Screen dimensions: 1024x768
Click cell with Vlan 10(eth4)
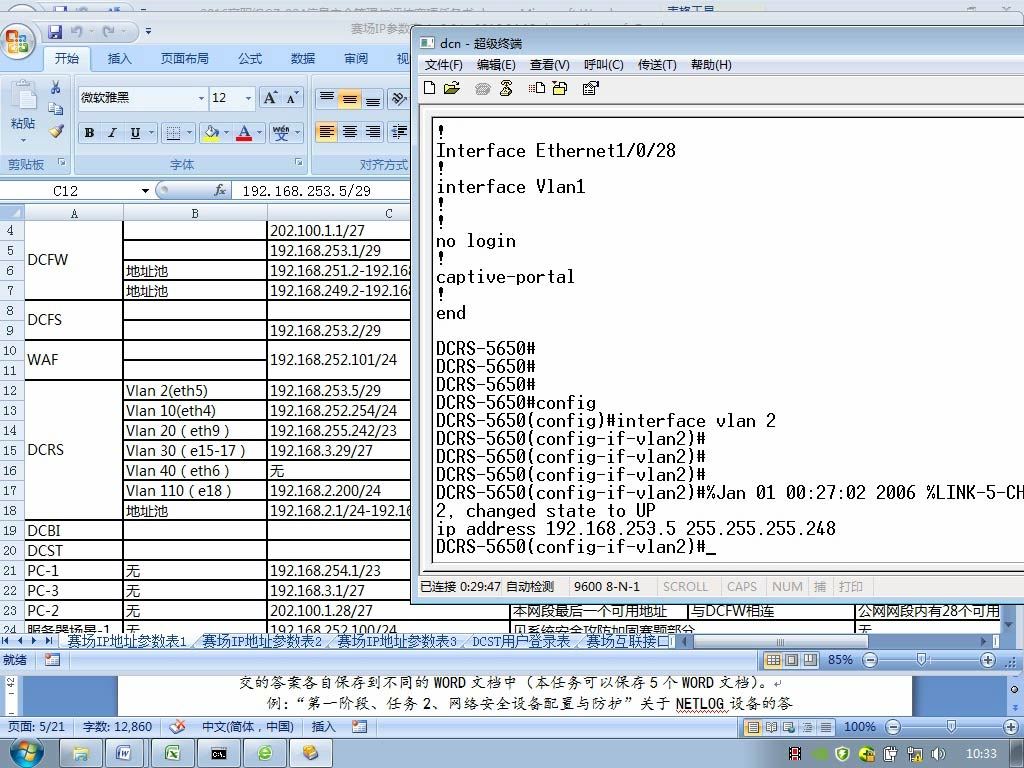click(x=195, y=410)
